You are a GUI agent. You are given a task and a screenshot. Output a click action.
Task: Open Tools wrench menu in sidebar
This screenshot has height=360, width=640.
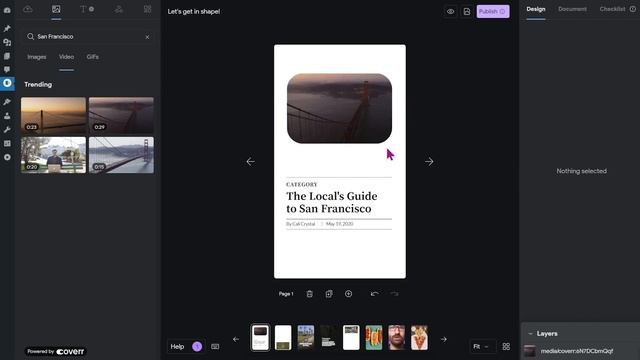point(7,130)
